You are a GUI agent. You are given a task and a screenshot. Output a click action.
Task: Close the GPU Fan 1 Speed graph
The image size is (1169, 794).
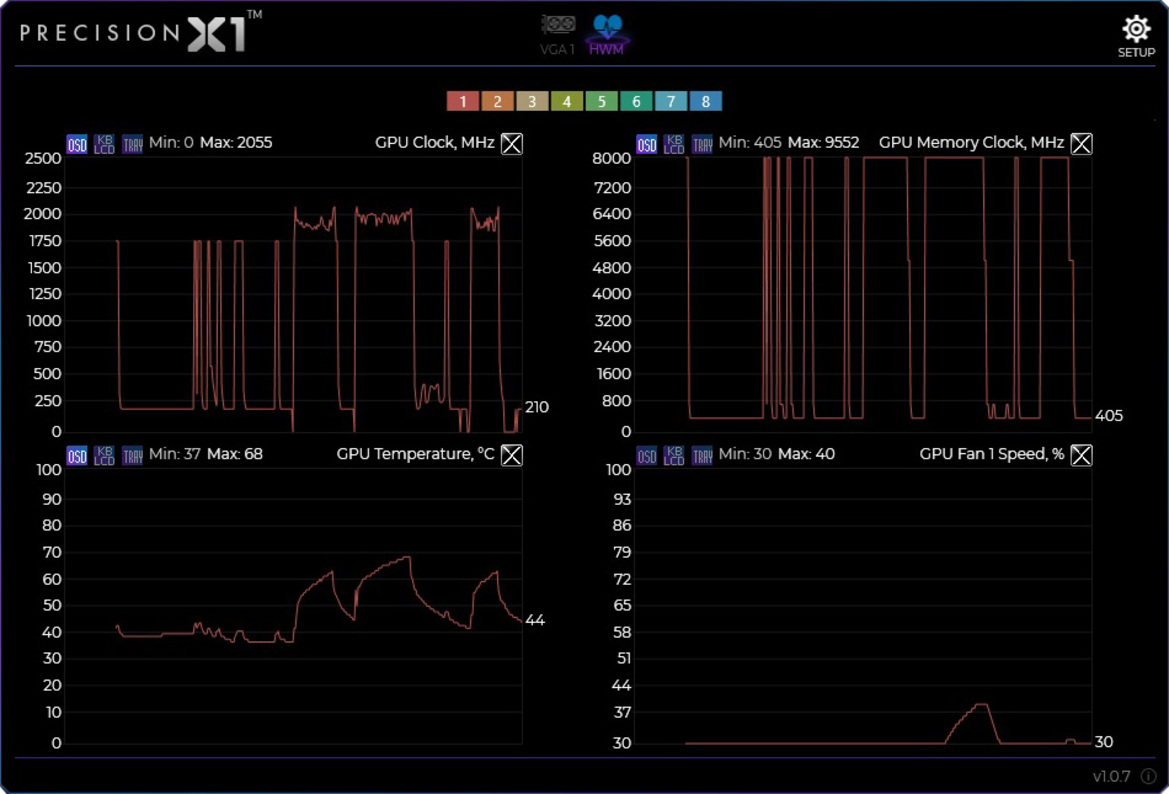pos(1082,455)
